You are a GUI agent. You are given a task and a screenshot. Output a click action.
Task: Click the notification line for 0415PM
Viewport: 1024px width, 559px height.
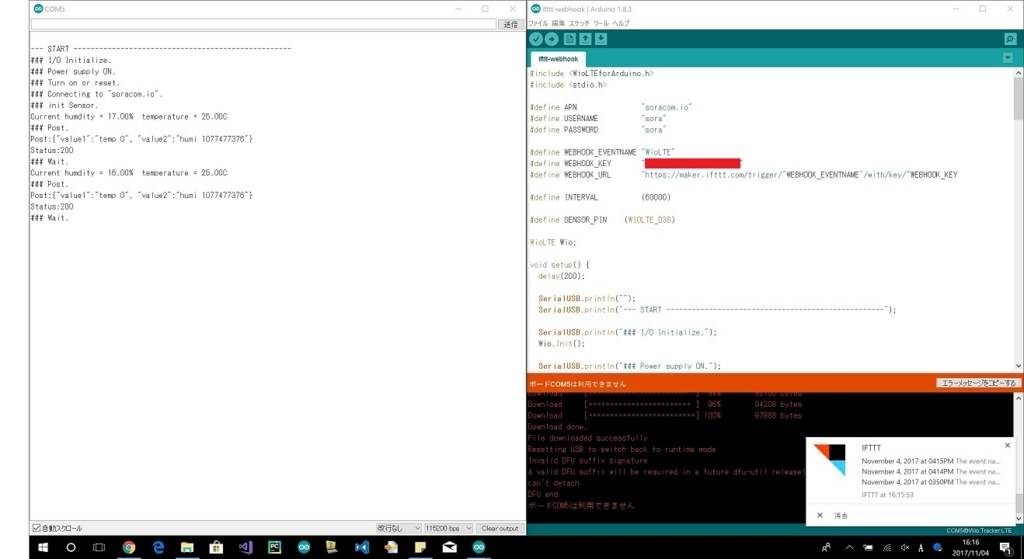931,461
